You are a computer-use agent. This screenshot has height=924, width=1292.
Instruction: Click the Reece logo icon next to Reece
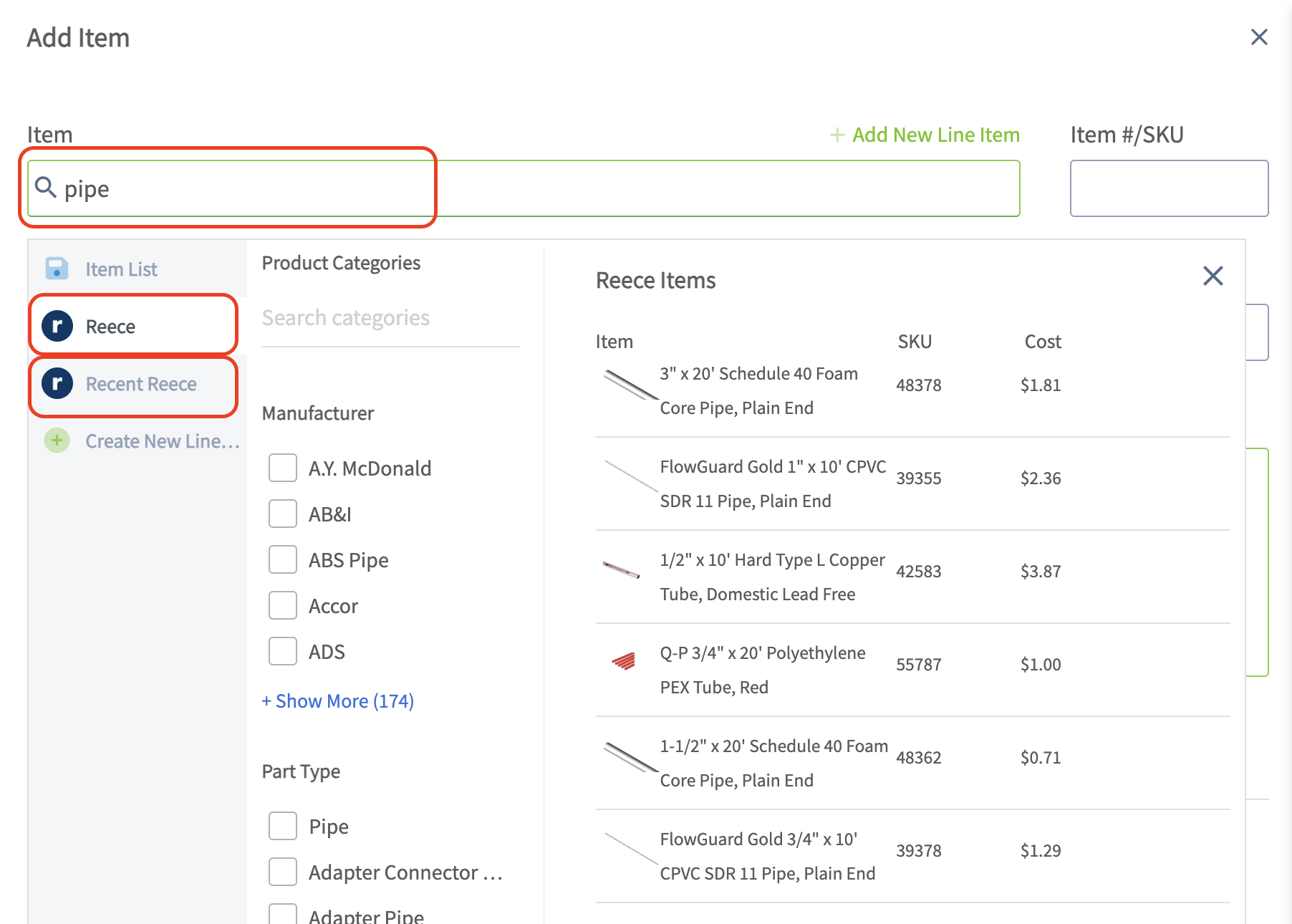coord(57,326)
